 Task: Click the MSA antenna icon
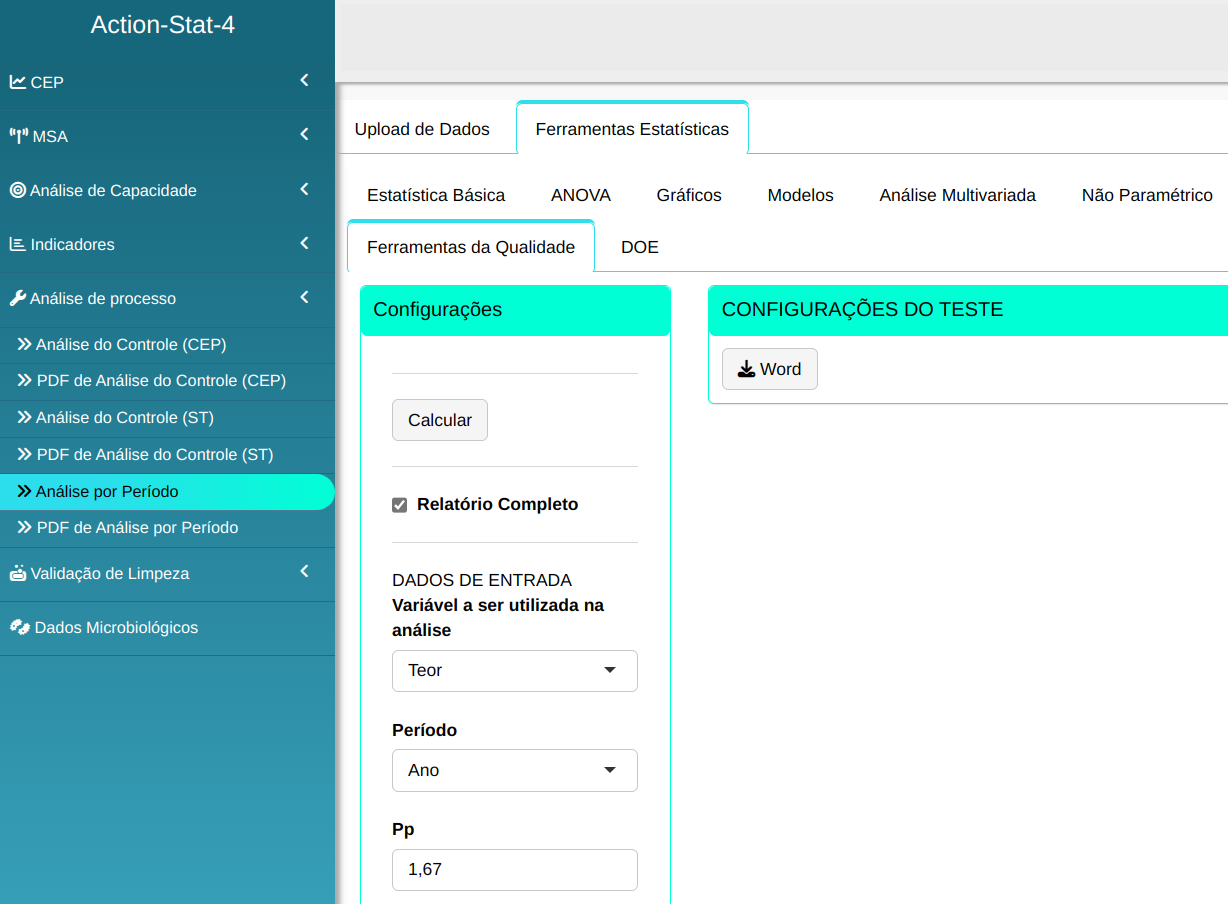tap(19, 136)
